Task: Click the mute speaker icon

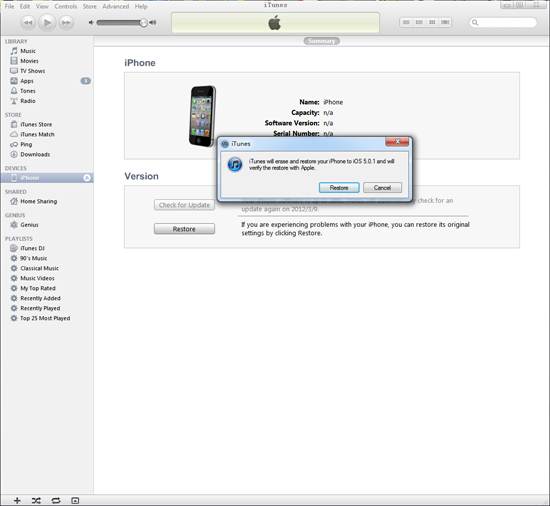Action: (x=91, y=22)
